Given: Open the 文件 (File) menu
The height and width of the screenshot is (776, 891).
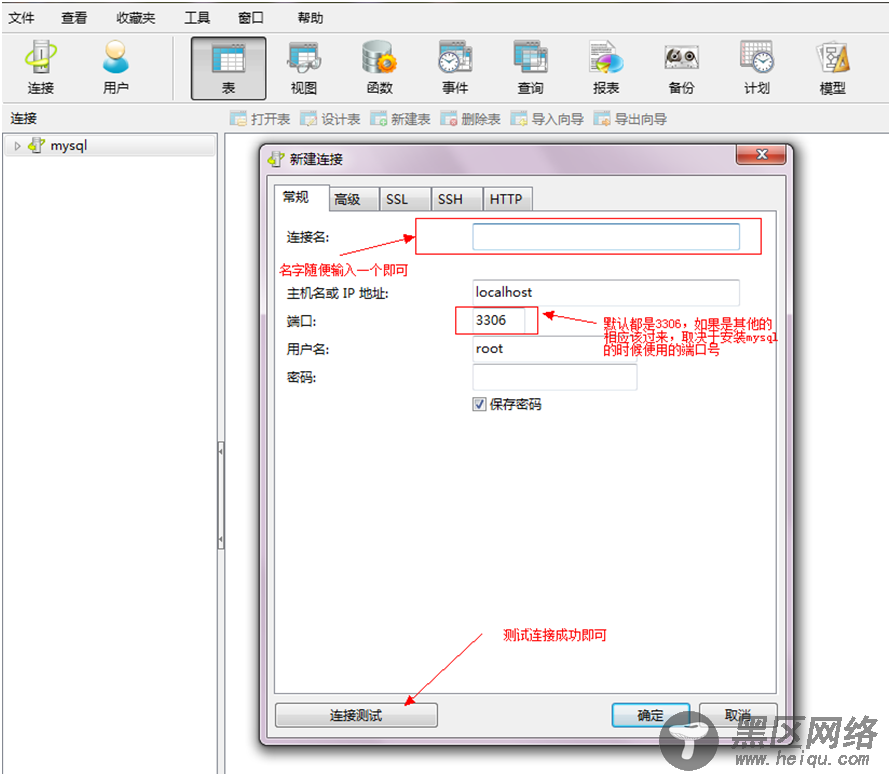Looking at the screenshot, I should (22, 18).
